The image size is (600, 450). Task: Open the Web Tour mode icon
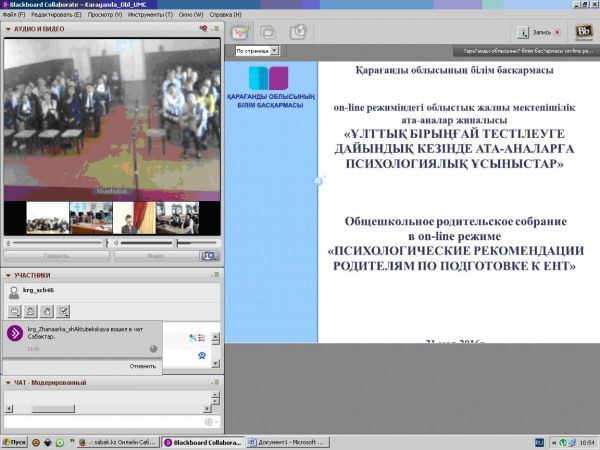tap(297, 31)
